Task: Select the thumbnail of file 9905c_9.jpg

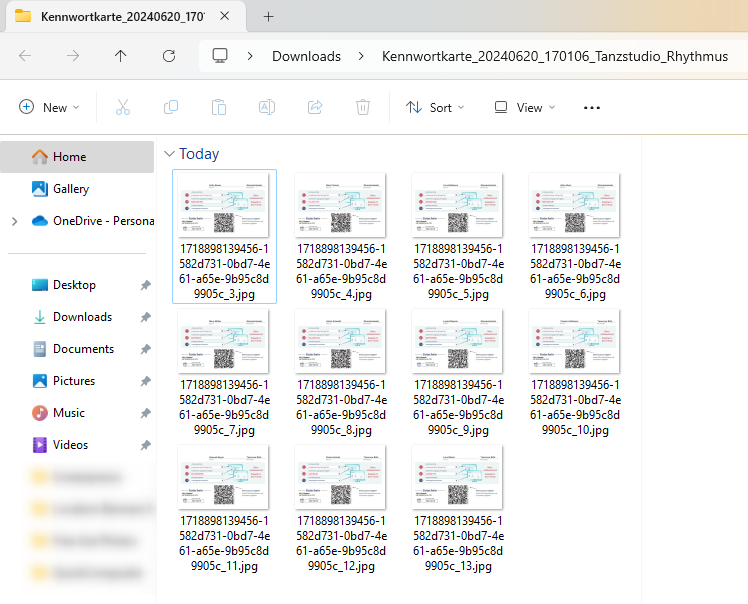Action: tap(457, 341)
